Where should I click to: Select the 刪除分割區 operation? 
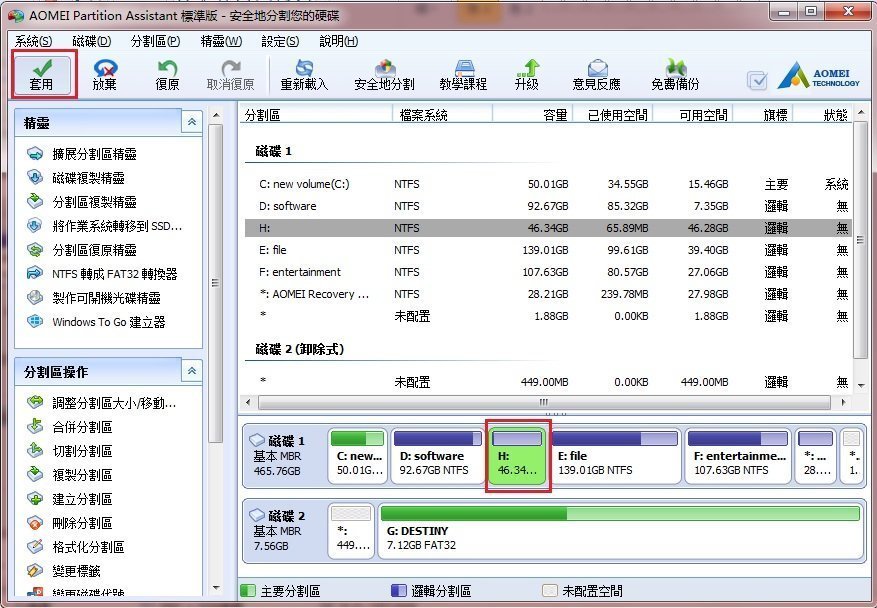(69, 523)
